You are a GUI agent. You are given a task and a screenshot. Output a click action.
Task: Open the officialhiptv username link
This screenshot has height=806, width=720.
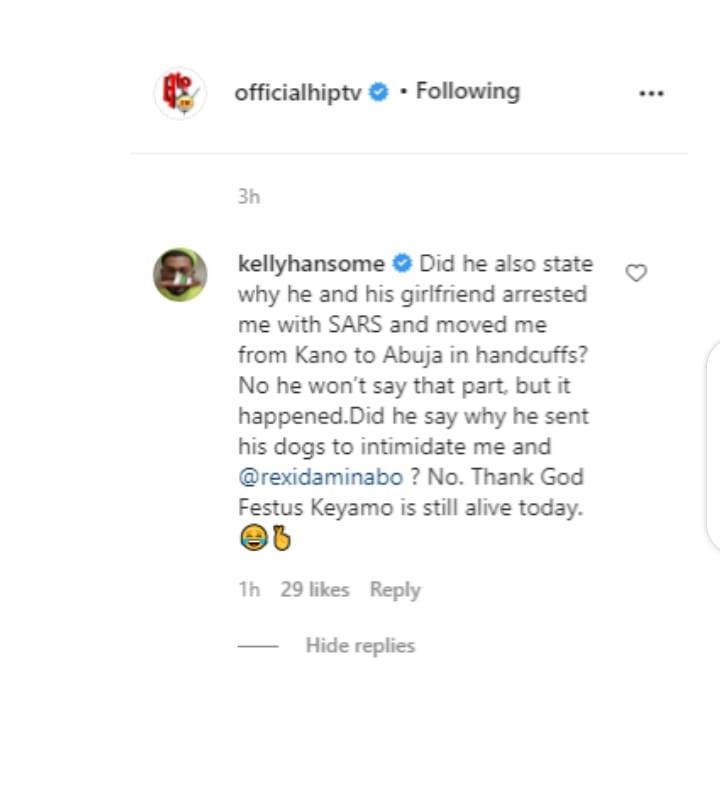(297, 93)
